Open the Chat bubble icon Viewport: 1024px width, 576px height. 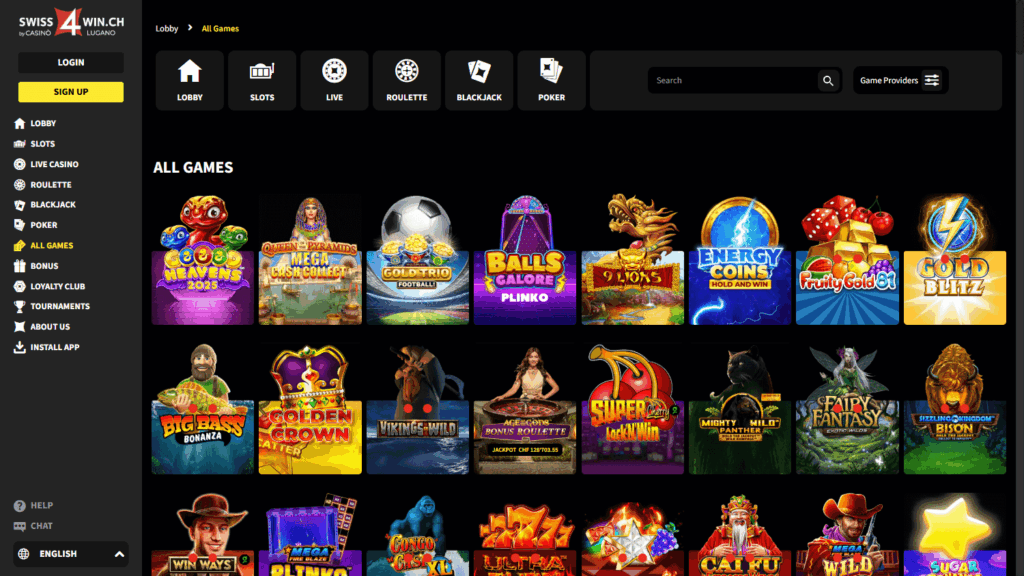pyautogui.click(x=20, y=526)
